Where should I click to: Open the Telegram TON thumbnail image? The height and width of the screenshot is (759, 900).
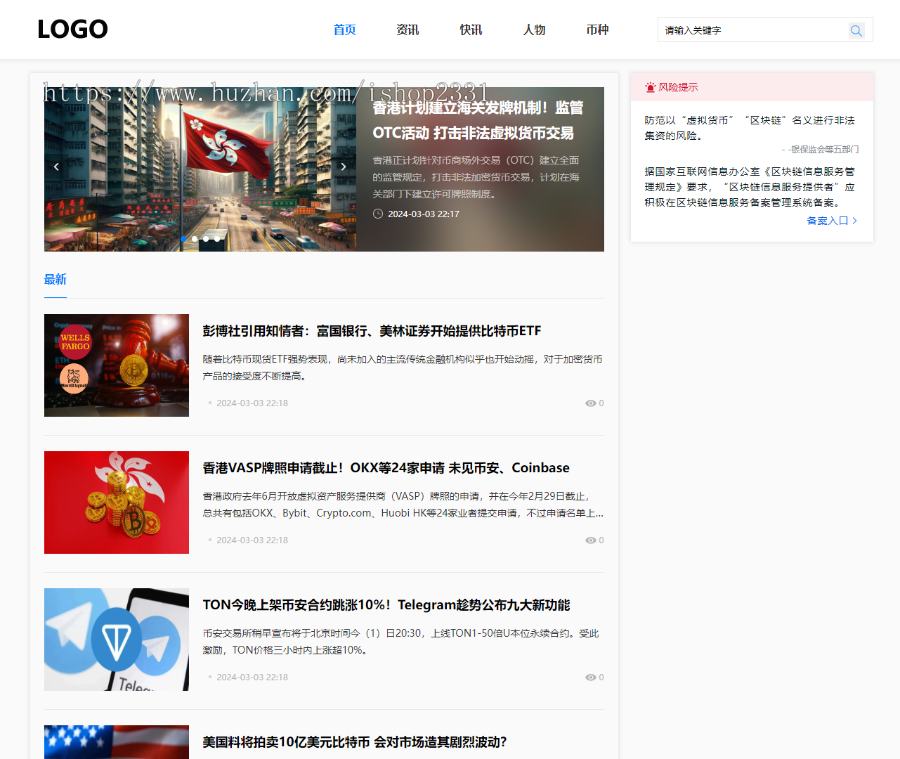(x=117, y=640)
